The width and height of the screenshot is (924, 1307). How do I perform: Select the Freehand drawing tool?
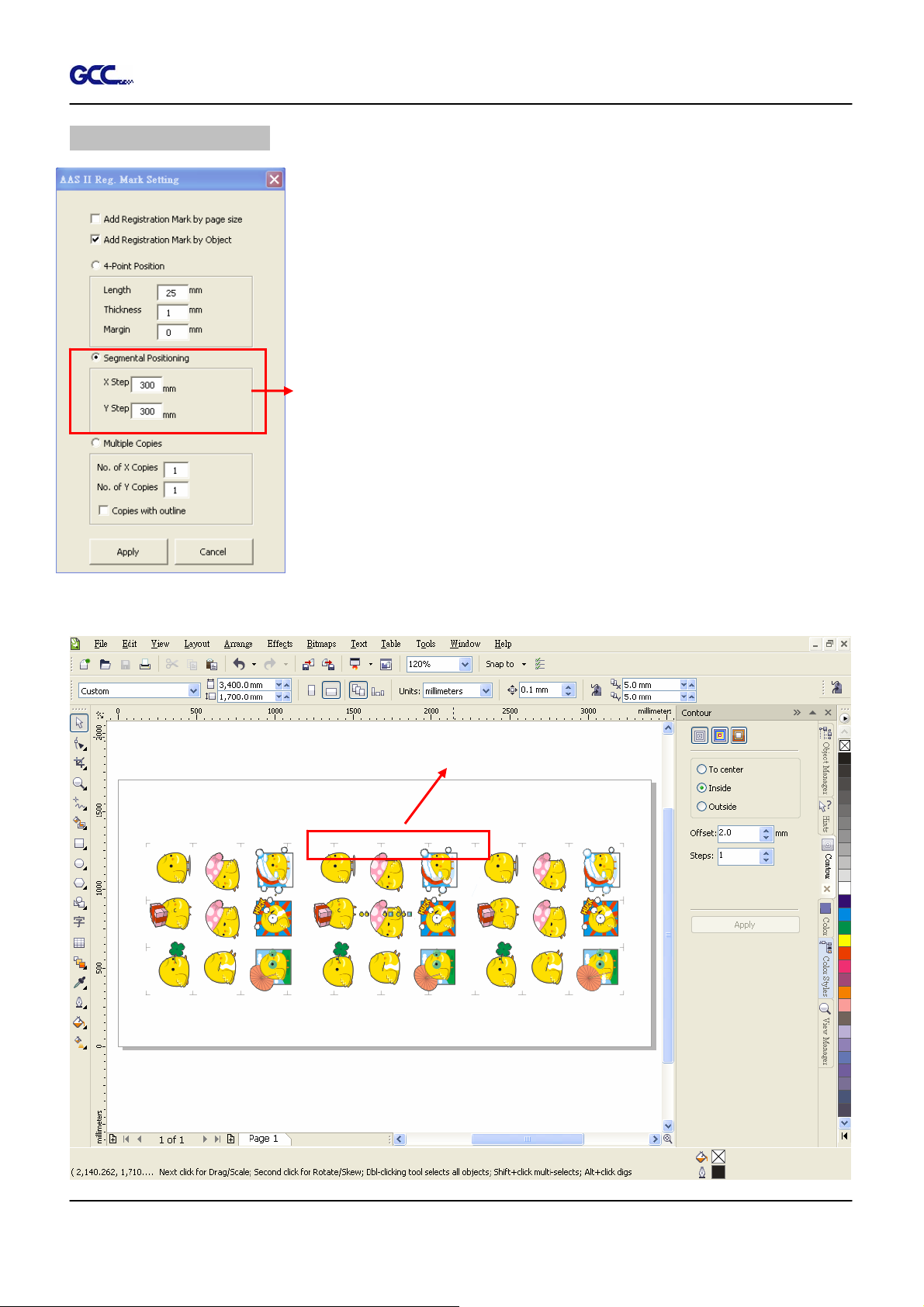79,804
